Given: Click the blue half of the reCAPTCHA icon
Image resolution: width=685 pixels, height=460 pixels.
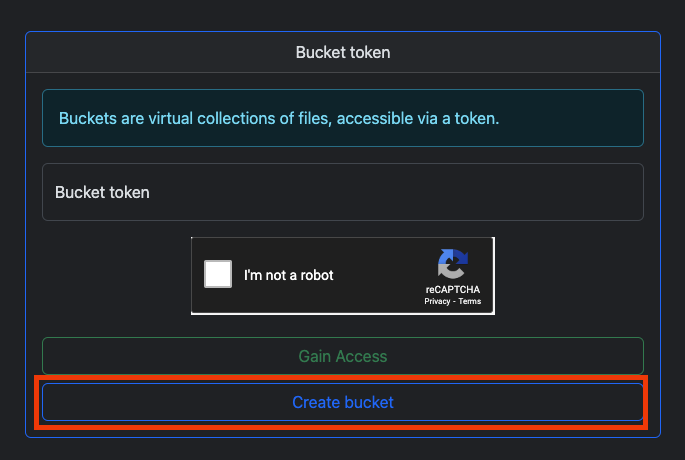Looking at the screenshot, I should (457, 257).
